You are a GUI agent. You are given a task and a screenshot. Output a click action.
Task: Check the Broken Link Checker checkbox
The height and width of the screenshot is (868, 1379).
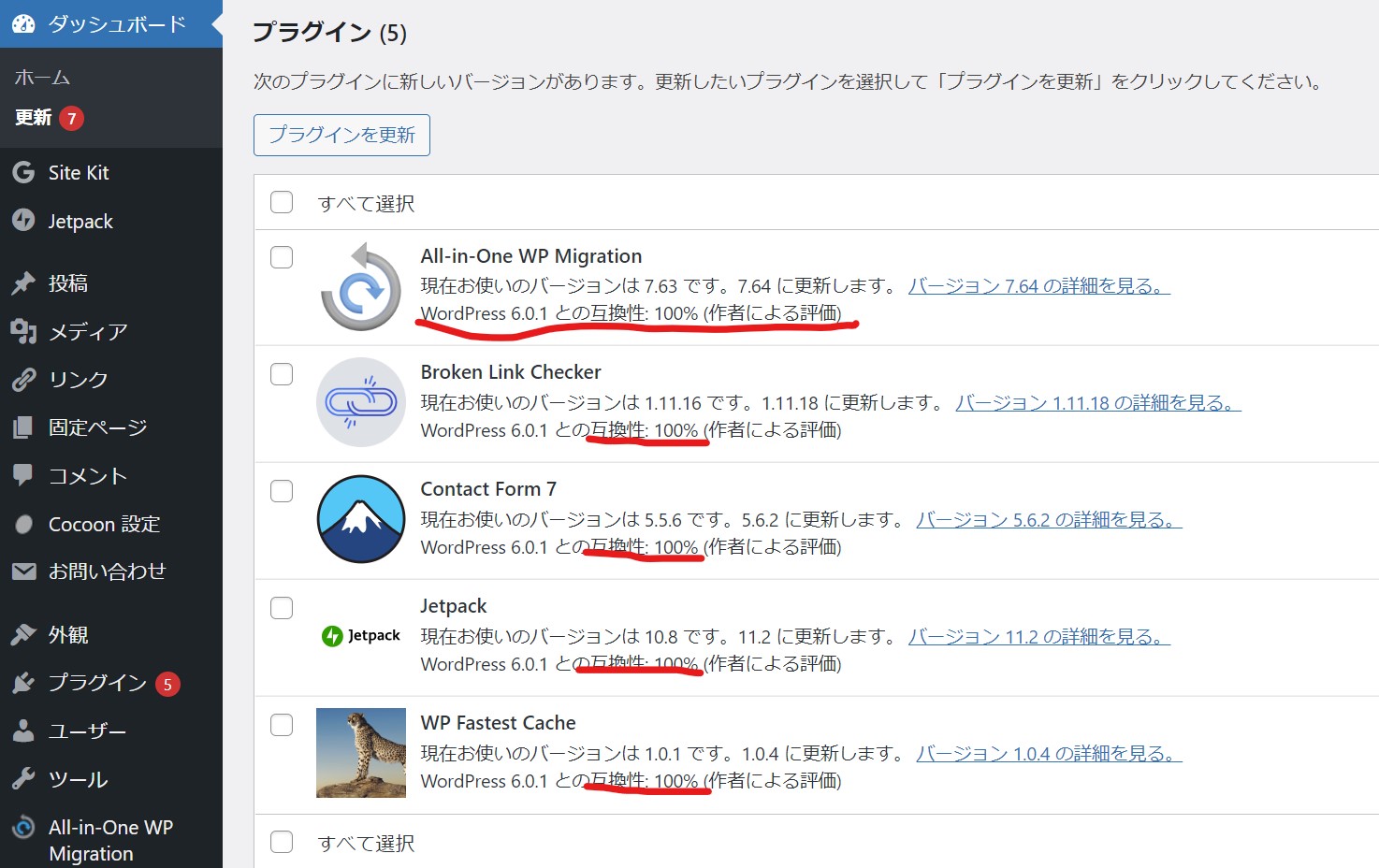coord(282,374)
